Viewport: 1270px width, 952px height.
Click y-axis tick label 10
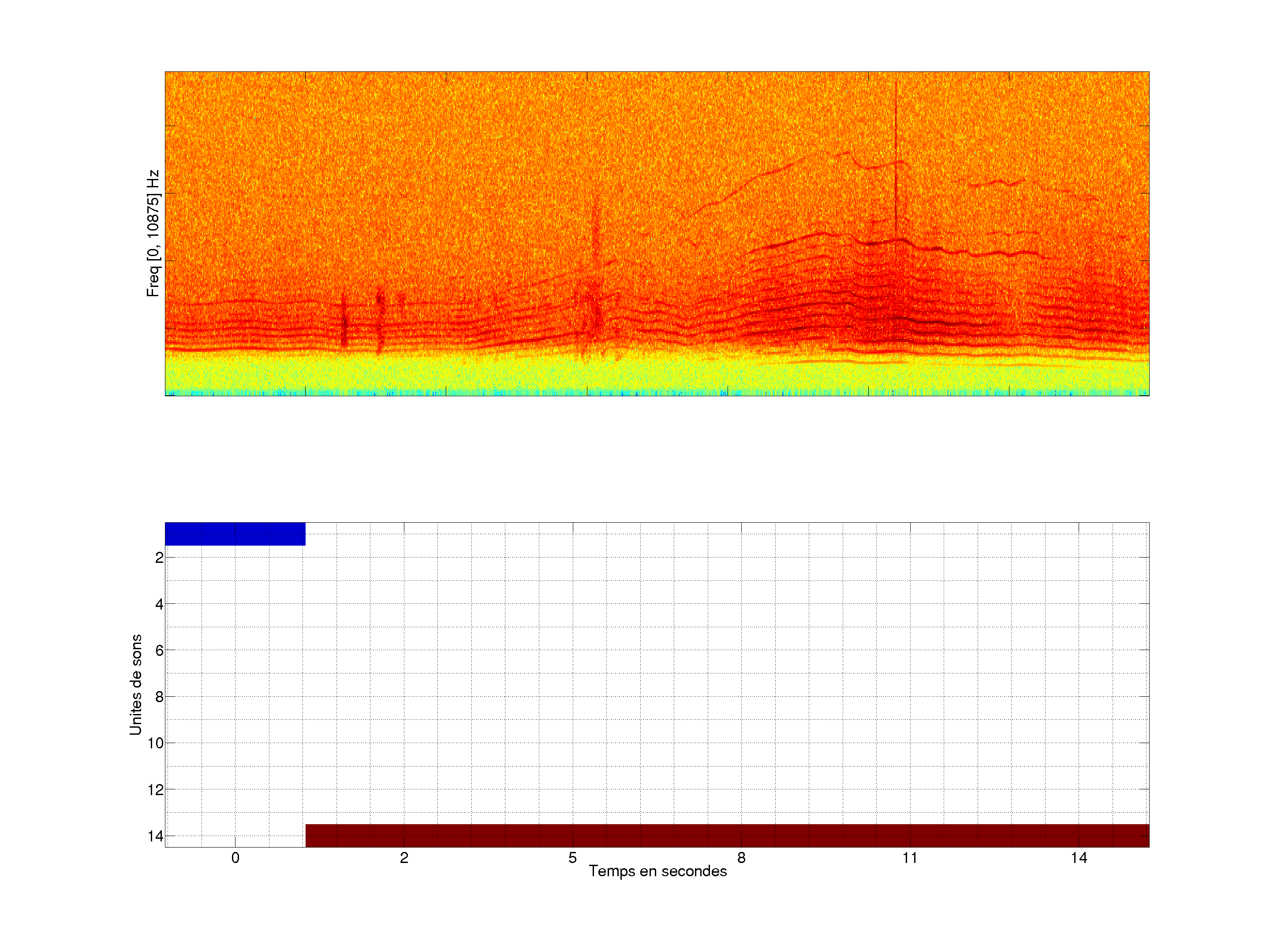156,743
